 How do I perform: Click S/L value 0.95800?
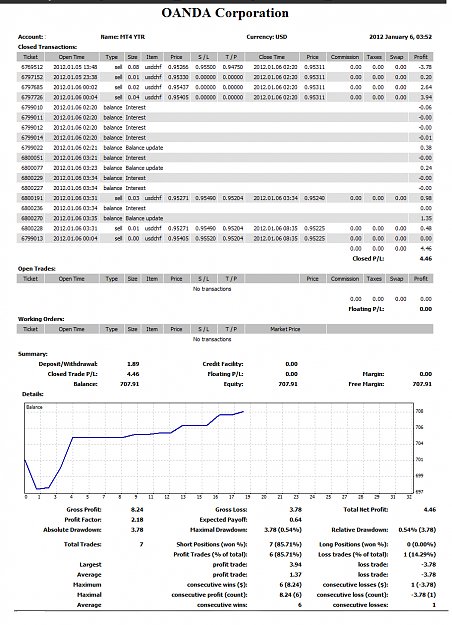coord(205,67)
